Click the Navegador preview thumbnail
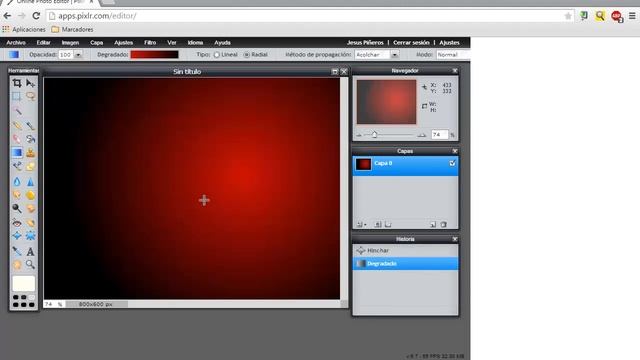Screen dimensions: 640x360 click(x=386, y=102)
